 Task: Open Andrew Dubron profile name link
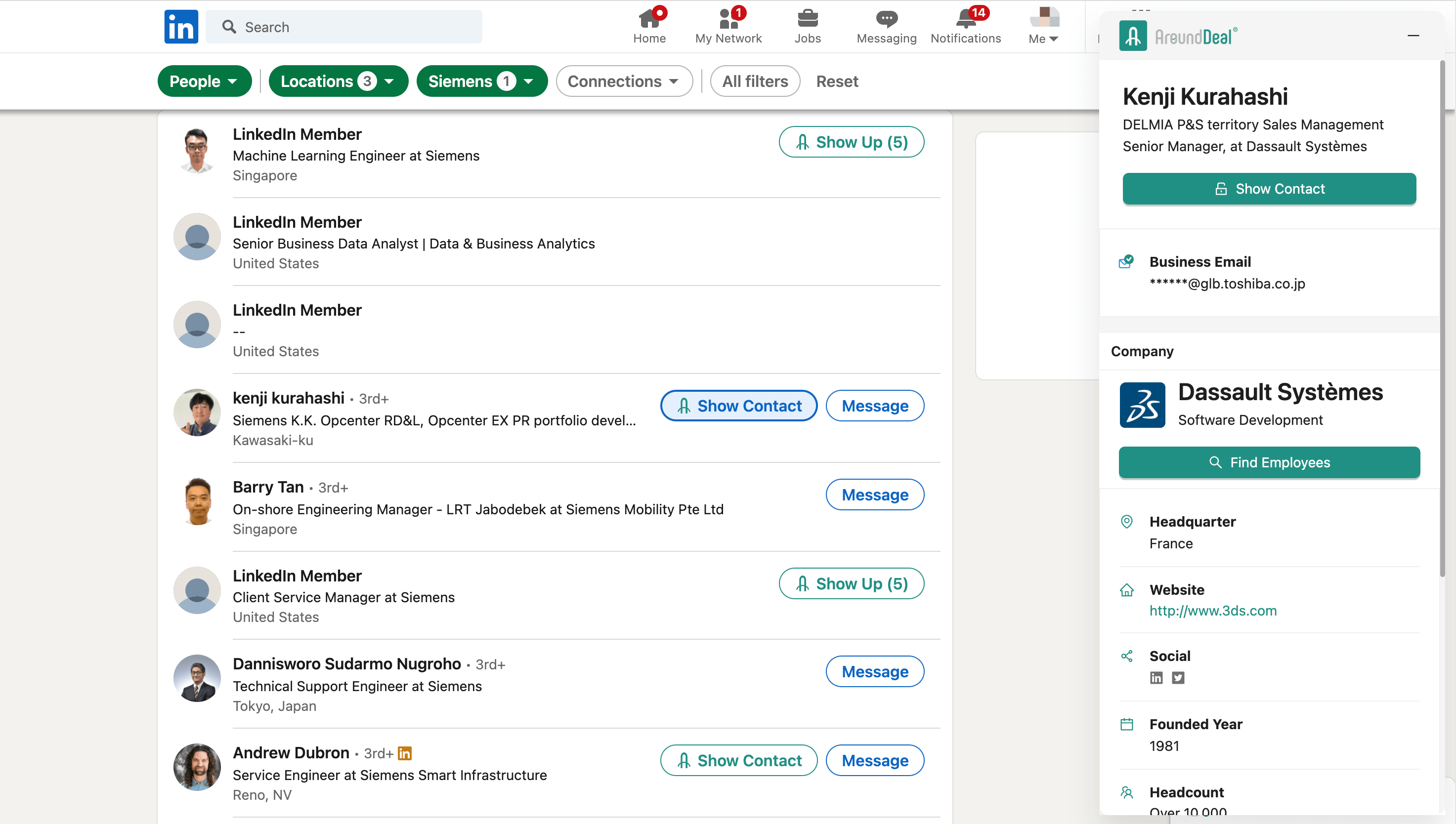pos(291,753)
